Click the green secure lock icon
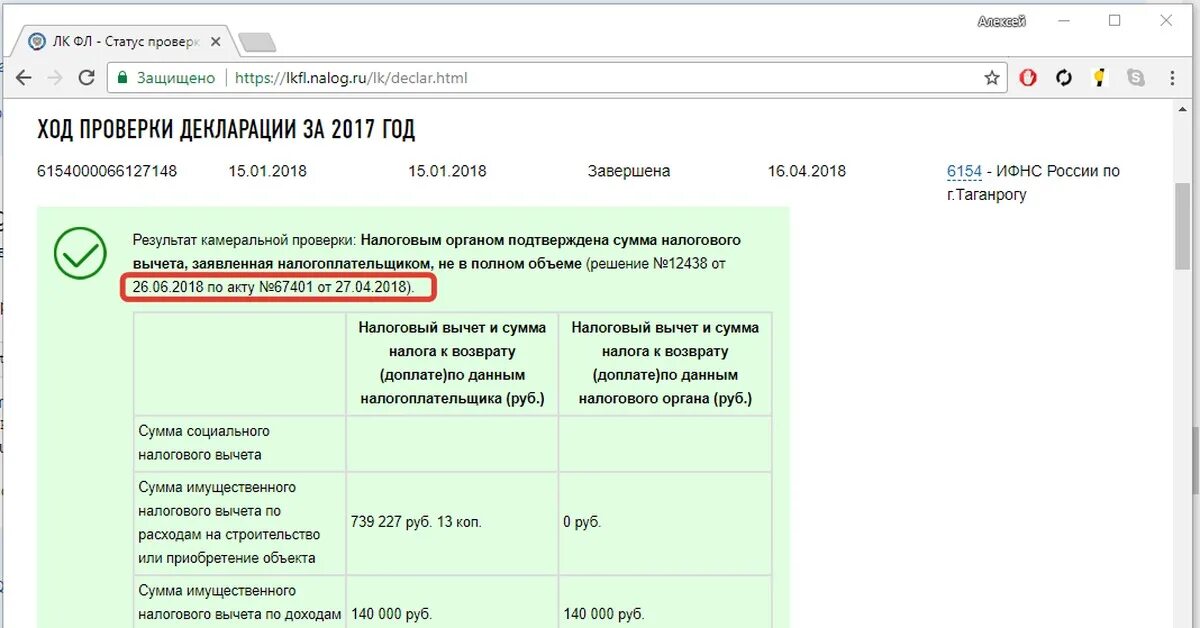The height and width of the screenshot is (628, 1200). point(122,77)
